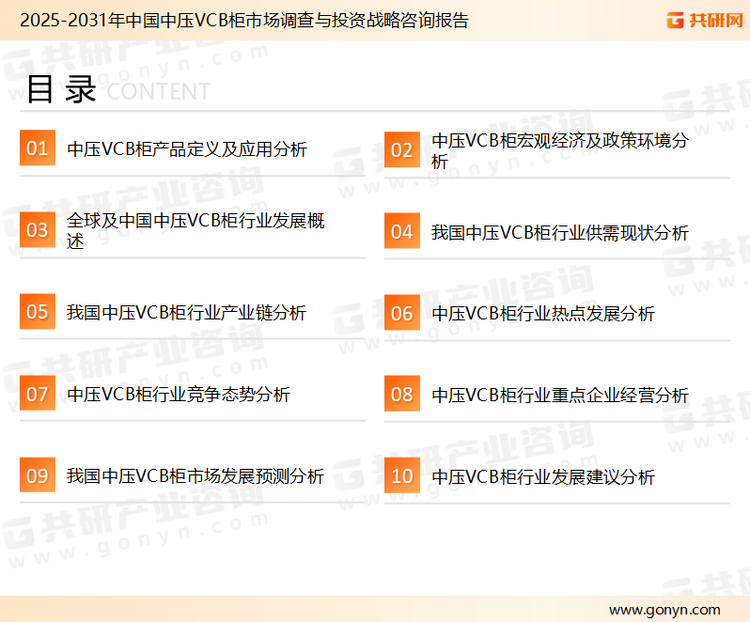Screen dimensions: 750x622
Task: Click the 目录 heading
Action: pyautogui.click(x=61, y=89)
